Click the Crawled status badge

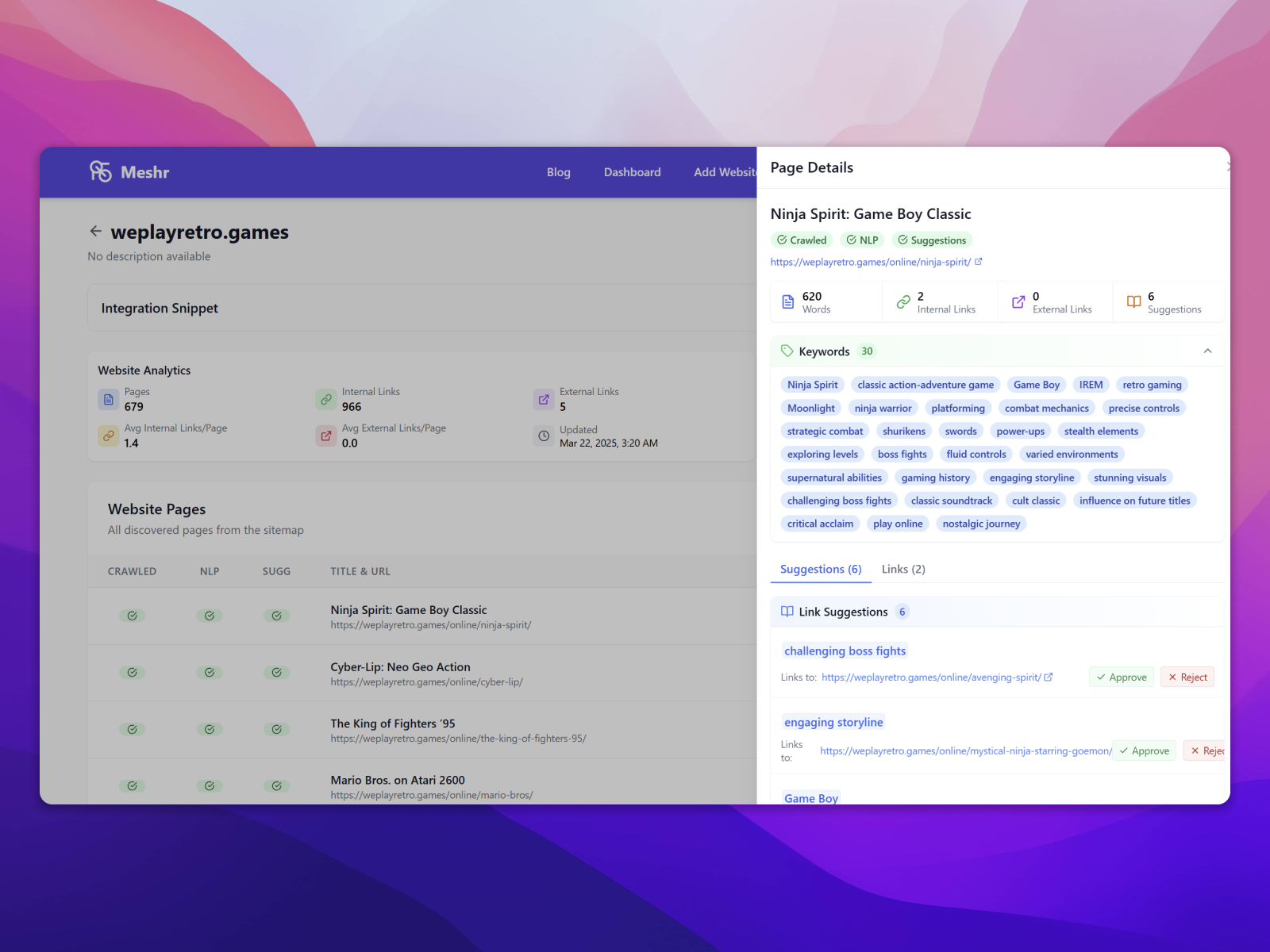(802, 240)
